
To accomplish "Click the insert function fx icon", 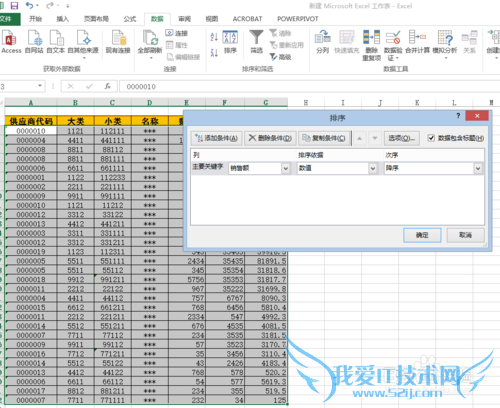I will click(x=107, y=86).
